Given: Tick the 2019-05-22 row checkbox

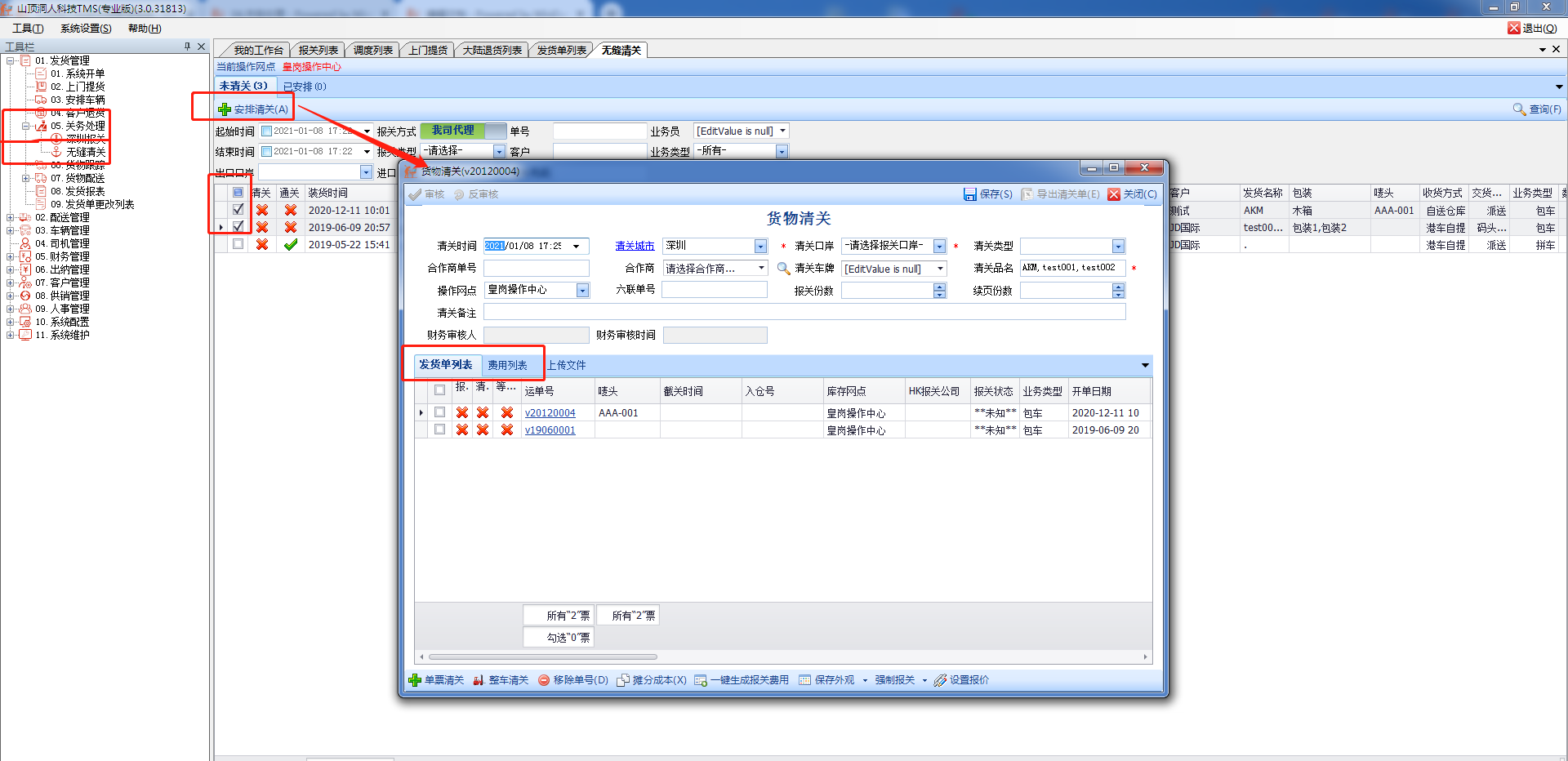Looking at the screenshot, I should tap(238, 244).
